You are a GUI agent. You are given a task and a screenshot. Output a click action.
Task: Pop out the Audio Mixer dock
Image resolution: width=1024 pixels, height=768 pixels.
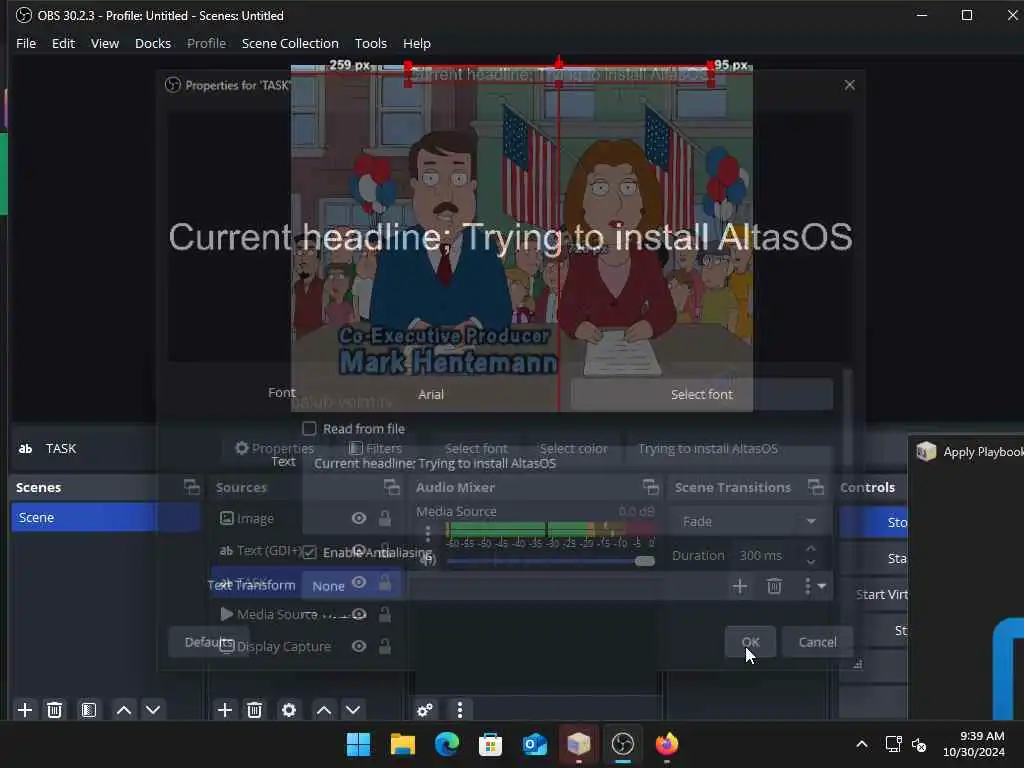point(650,487)
